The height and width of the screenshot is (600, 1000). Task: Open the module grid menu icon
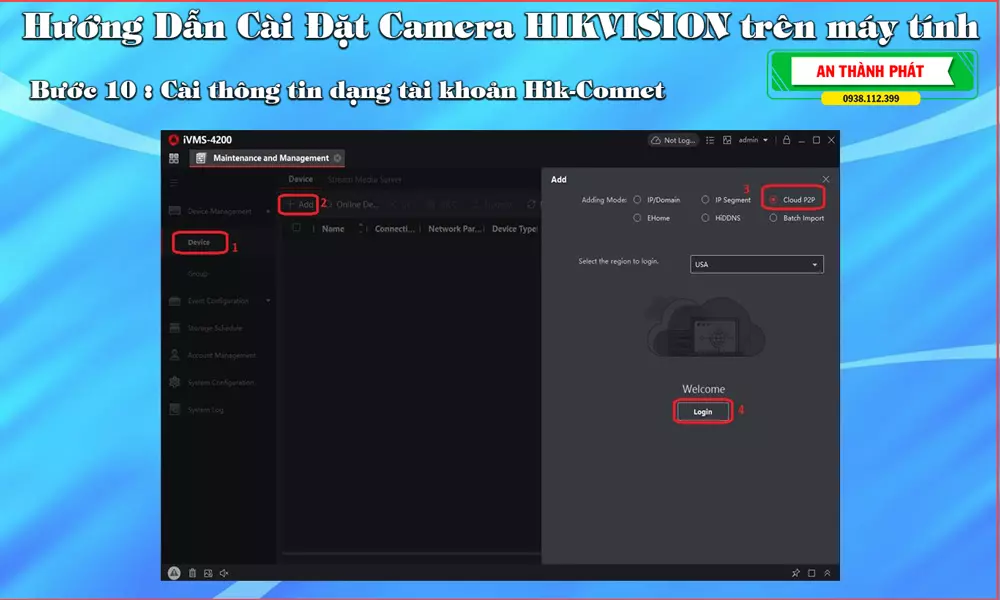[x=174, y=158]
